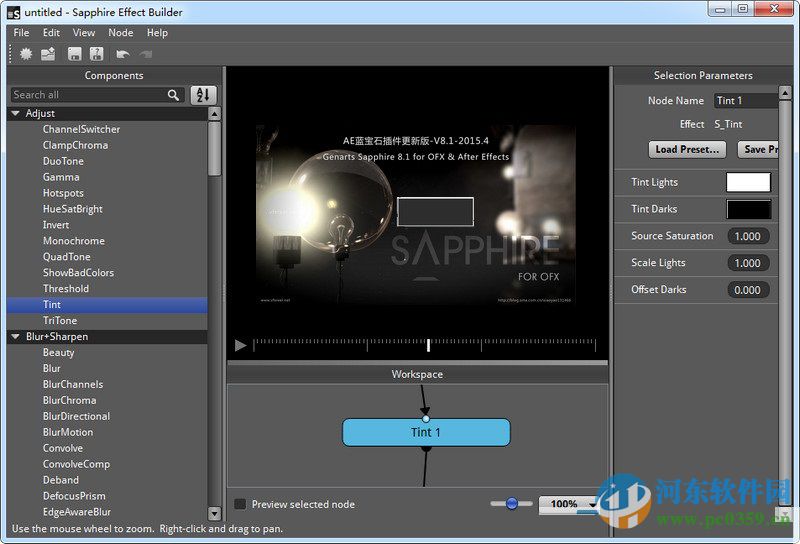Select Threshold component

pyautogui.click(x=66, y=288)
